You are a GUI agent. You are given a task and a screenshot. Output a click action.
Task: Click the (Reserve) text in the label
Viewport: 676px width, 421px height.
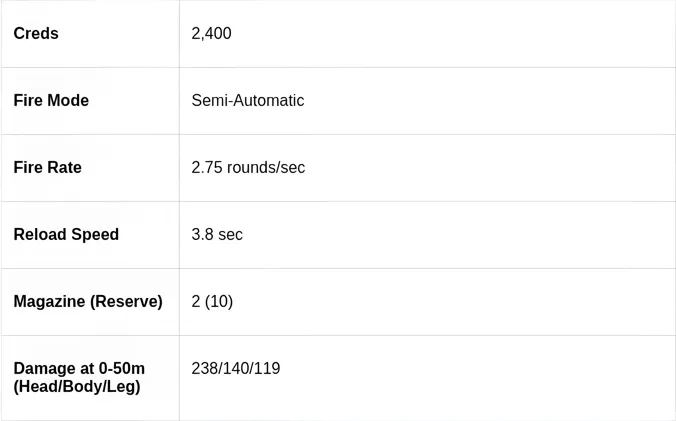(126, 302)
